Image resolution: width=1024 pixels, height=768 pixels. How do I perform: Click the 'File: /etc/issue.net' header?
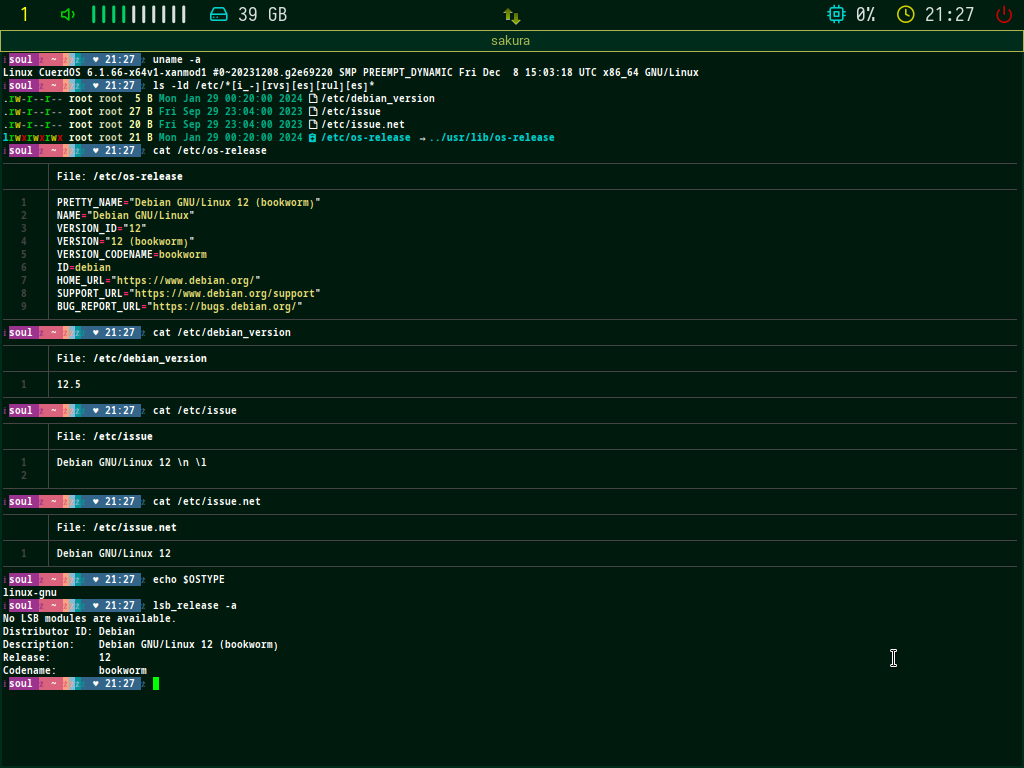pos(116,528)
